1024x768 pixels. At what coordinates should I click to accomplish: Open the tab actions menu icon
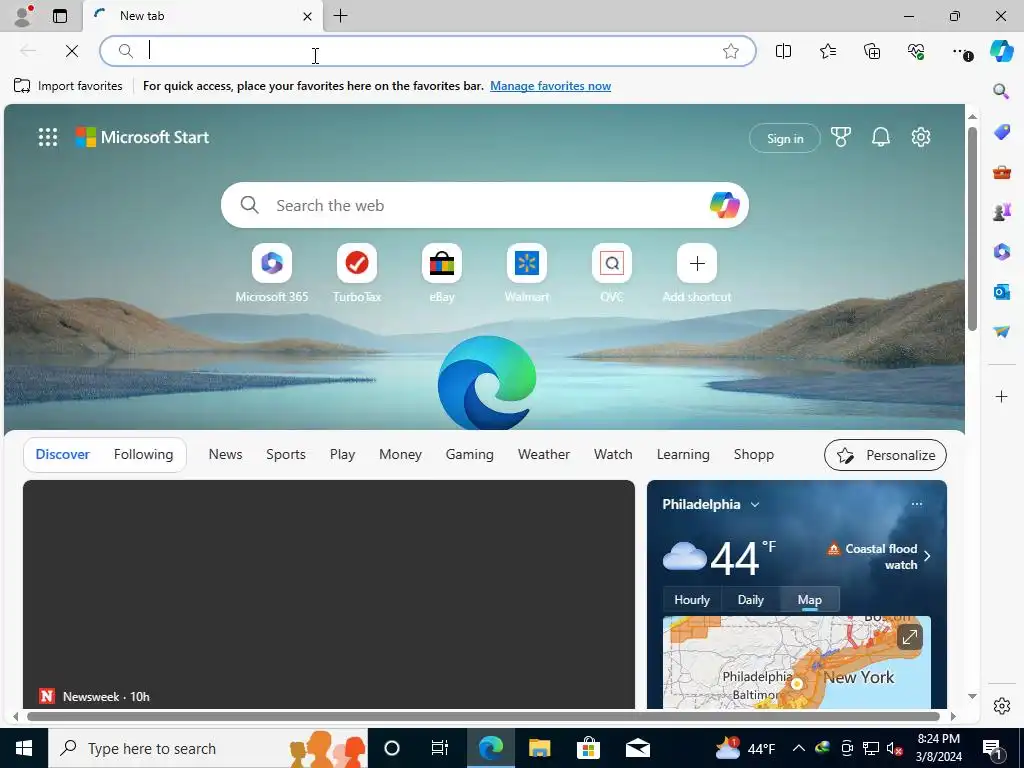click(x=60, y=16)
